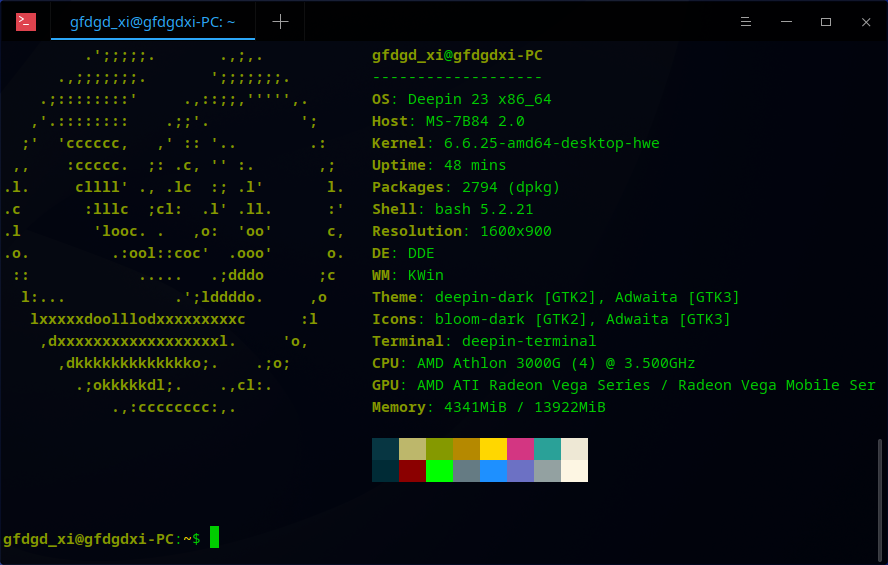Screen dimensions: 888x565
Task: Click the 'WM: KWin' line
Action: (408, 275)
